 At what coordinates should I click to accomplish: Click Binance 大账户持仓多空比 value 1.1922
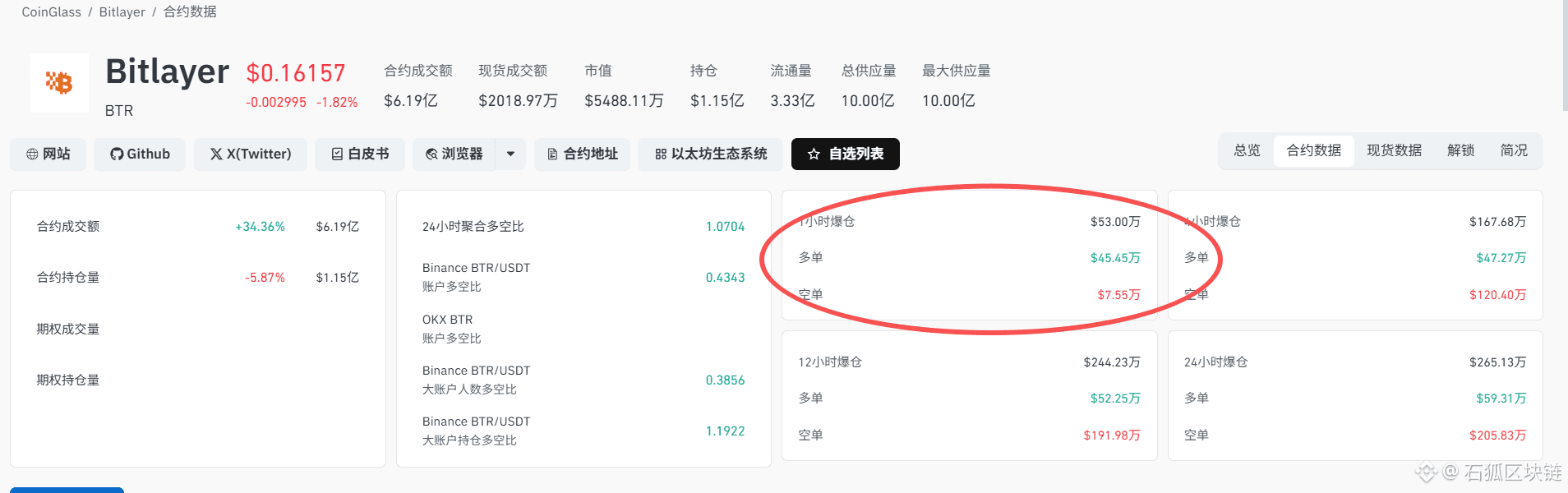tap(725, 431)
